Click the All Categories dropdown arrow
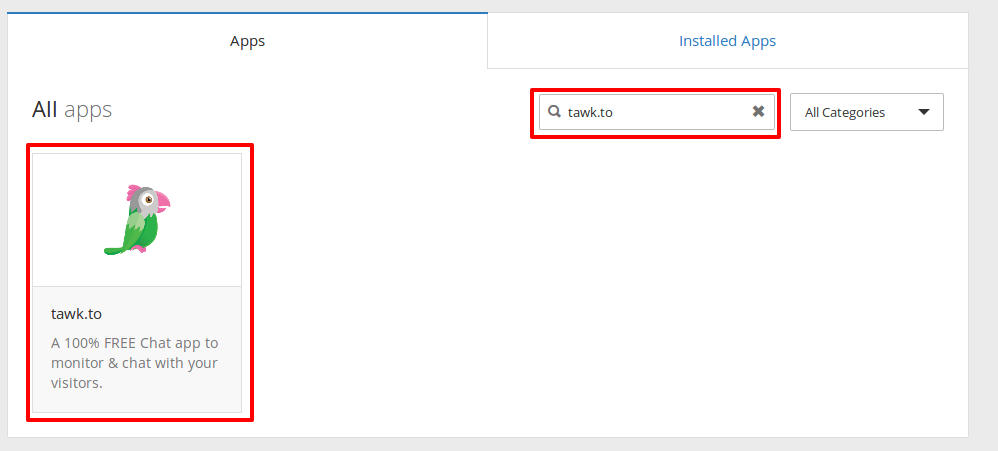The width and height of the screenshot is (998, 451). 924,113
